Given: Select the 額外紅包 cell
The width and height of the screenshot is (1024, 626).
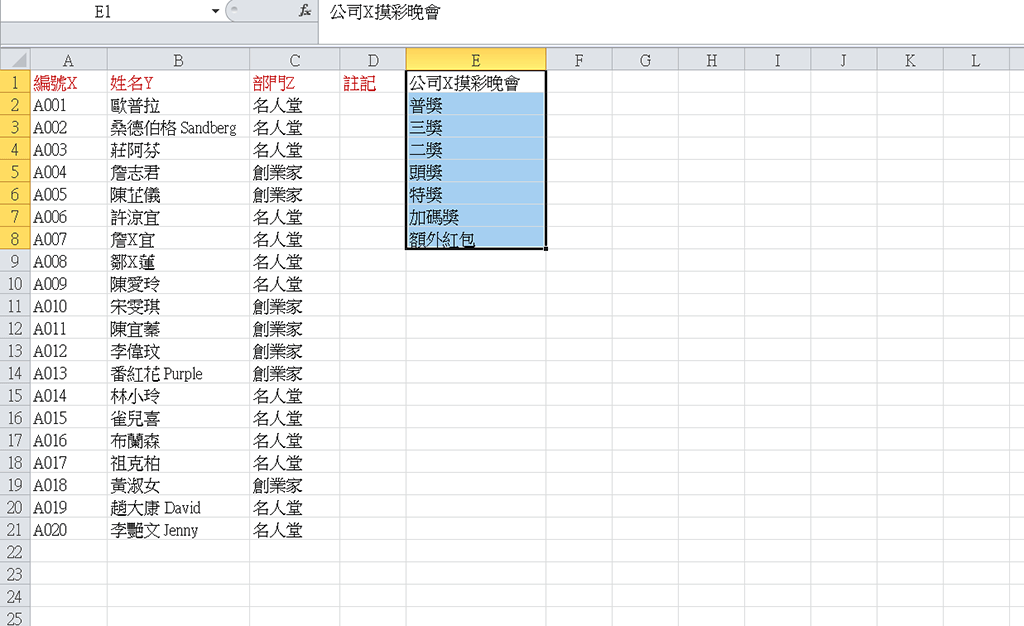Looking at the screenshot, I should pyautogui.click(x=475, y=239).
